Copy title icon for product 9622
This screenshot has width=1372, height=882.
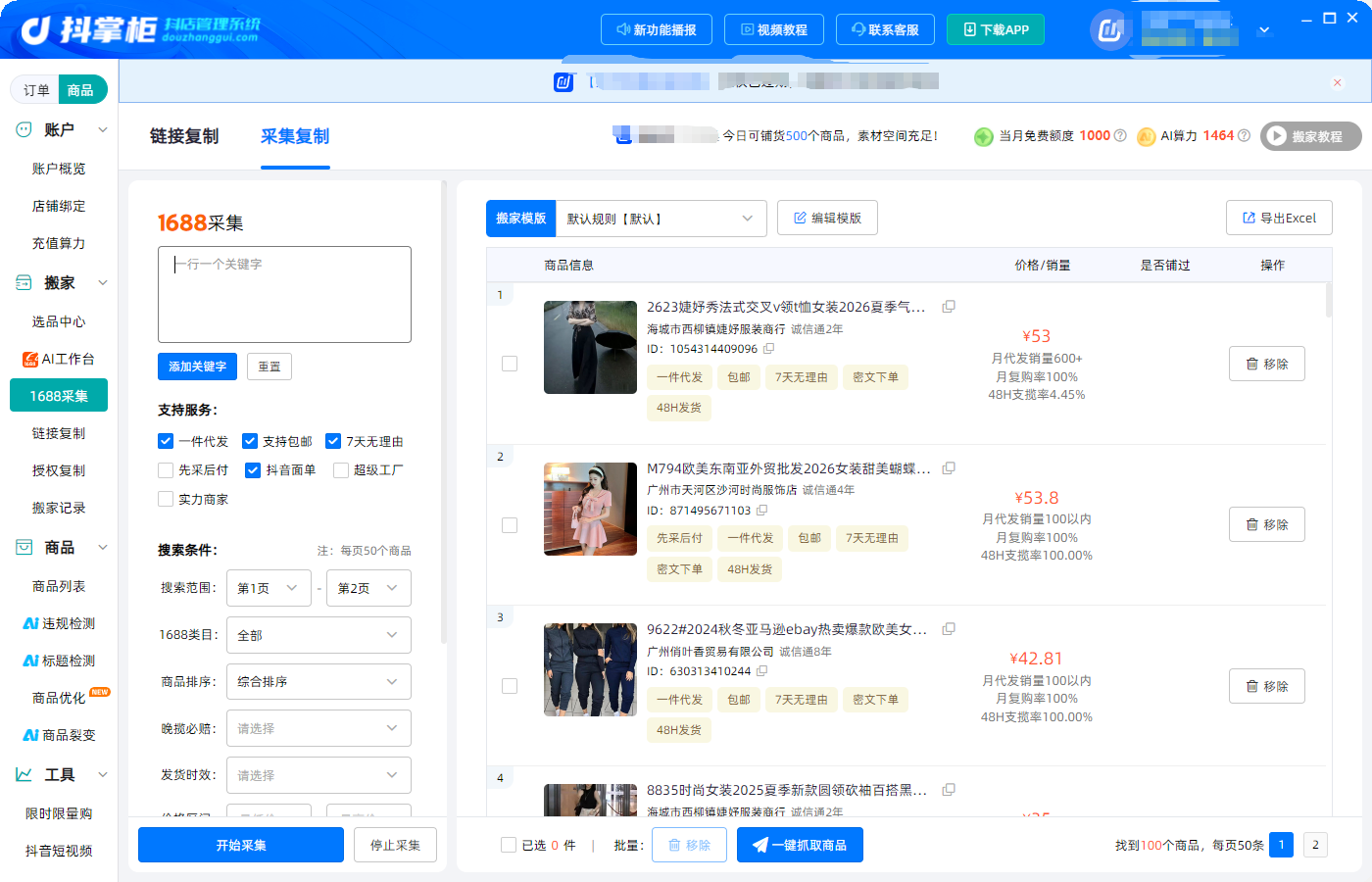(949, 629)
